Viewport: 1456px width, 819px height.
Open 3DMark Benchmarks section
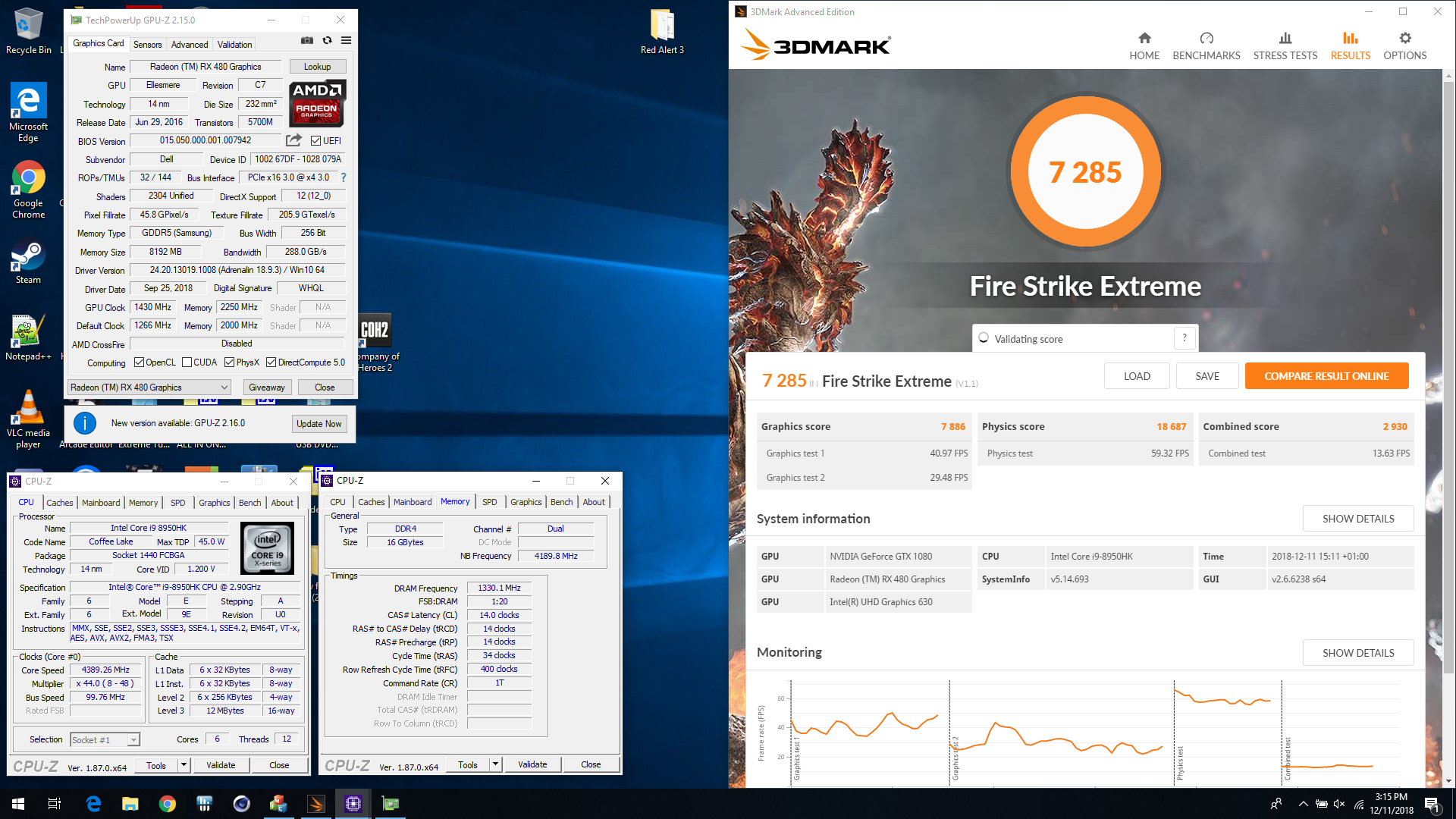point(1207,45)
